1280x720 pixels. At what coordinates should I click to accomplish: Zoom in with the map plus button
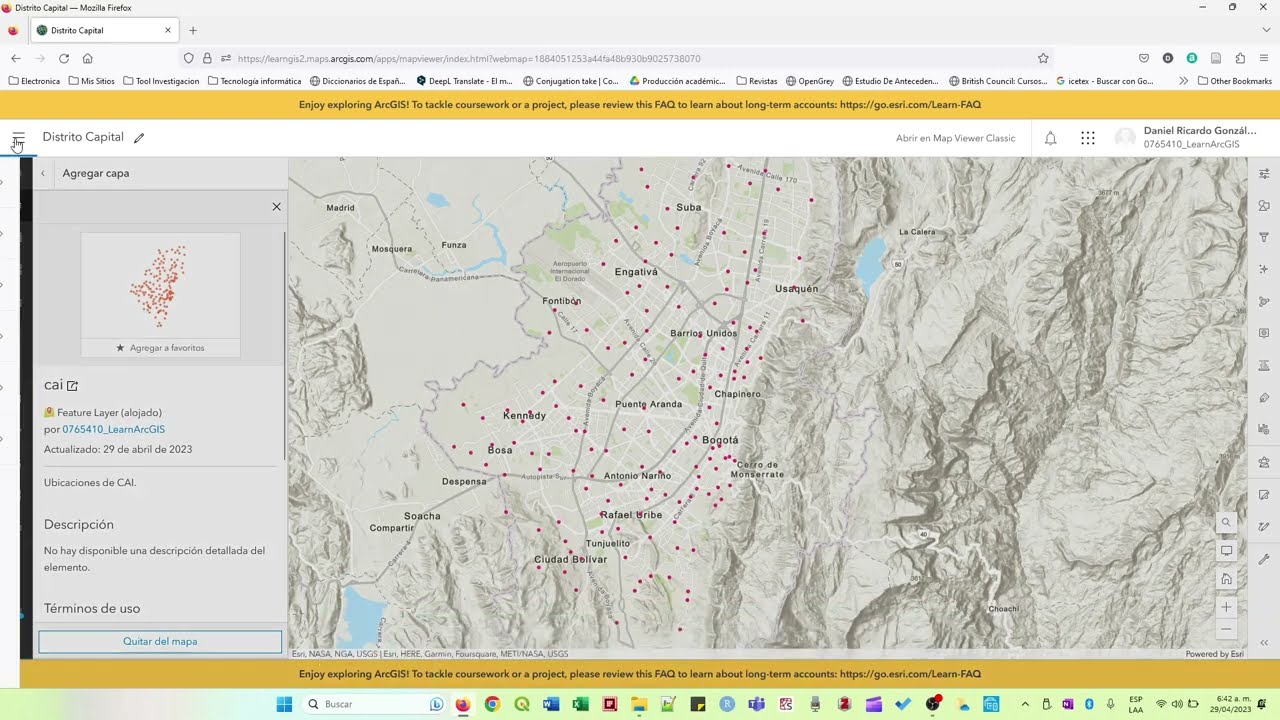[x=1226, y=607]
